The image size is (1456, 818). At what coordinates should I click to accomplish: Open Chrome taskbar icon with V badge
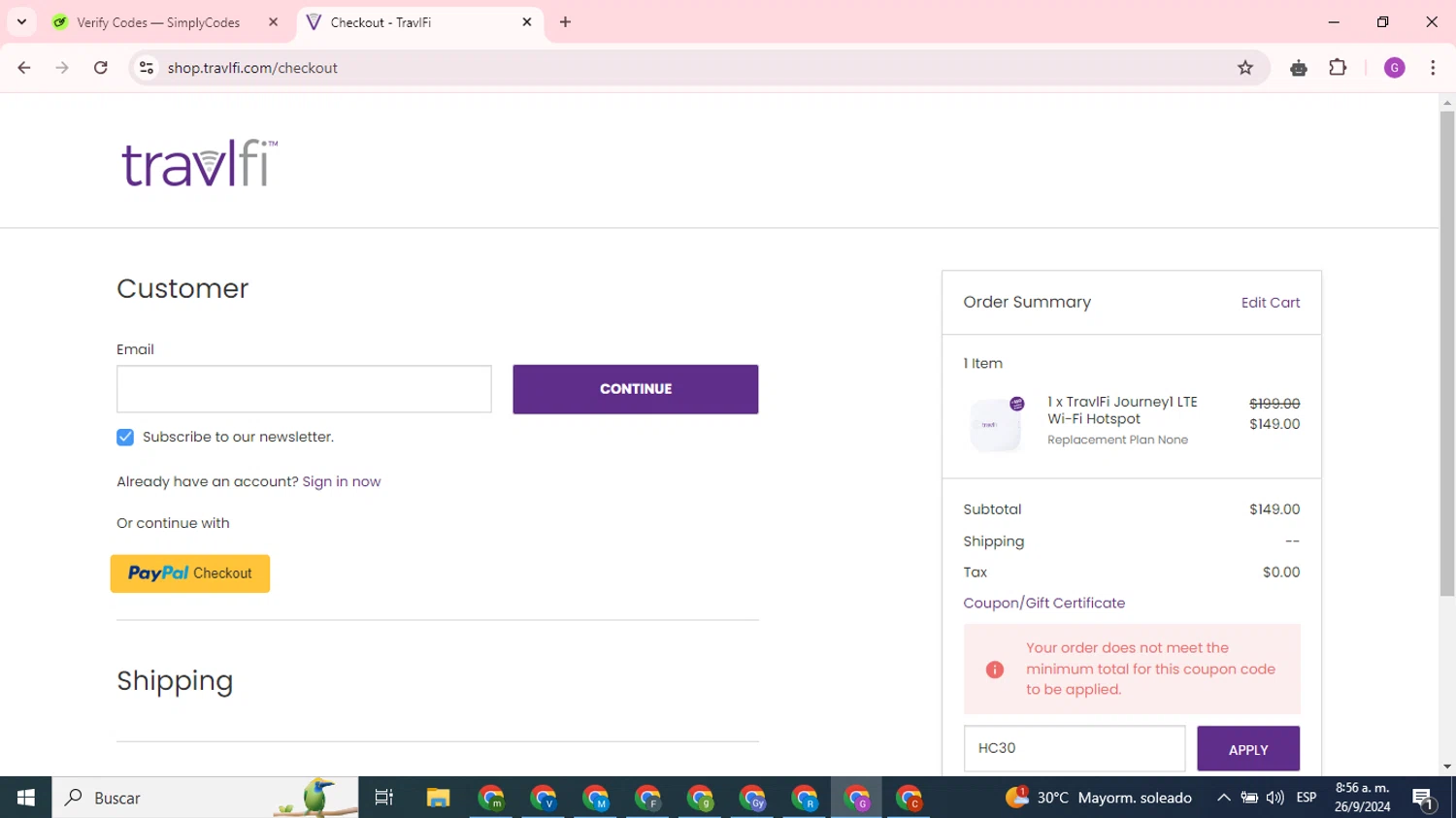pyautogui.click(x=544, y=798)
